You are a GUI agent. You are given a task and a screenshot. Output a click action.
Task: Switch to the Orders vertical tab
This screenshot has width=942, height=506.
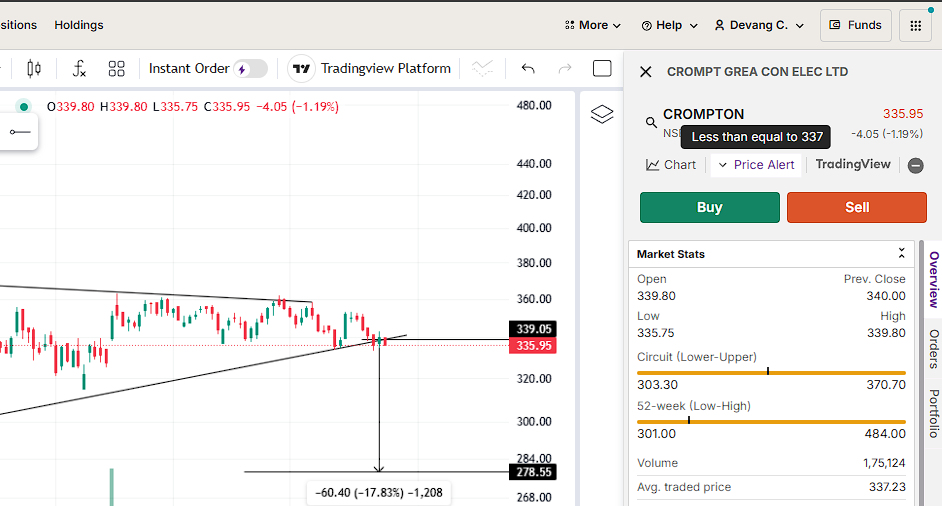pyautogui.click(x=934, y=349)
